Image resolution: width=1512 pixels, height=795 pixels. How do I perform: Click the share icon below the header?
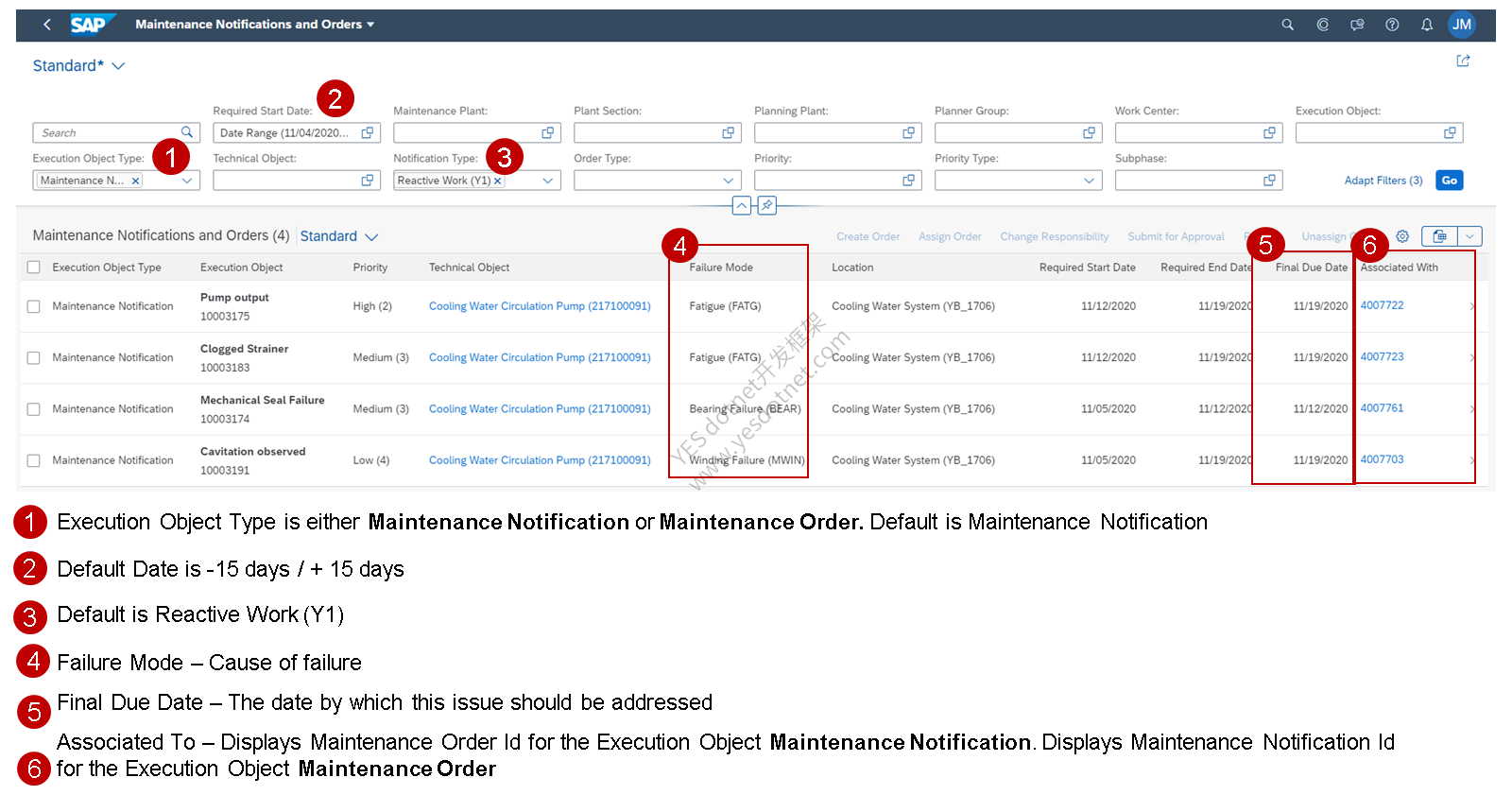click(1463, 60)
